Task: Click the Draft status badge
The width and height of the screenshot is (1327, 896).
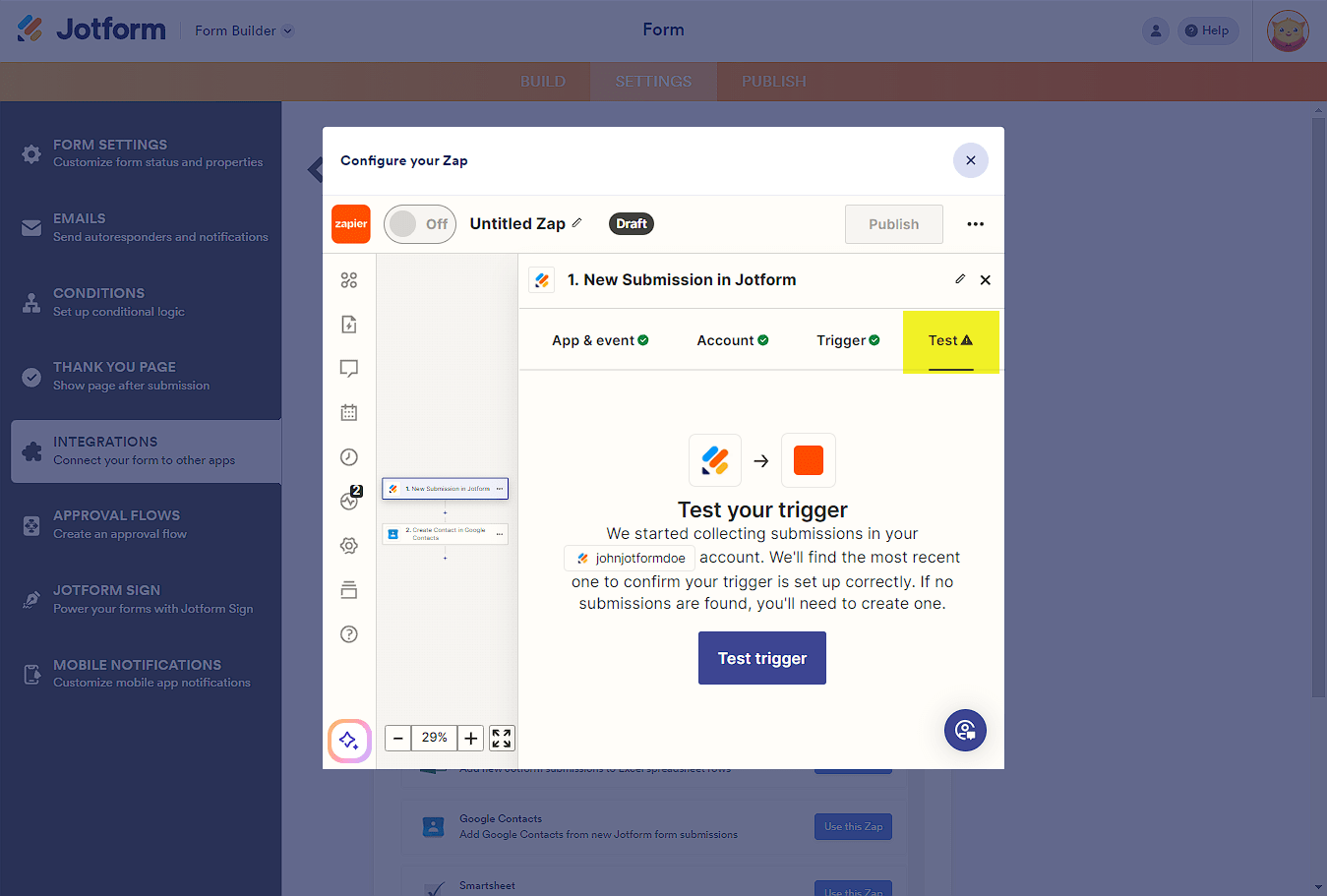Action: [x=632, y=224]
